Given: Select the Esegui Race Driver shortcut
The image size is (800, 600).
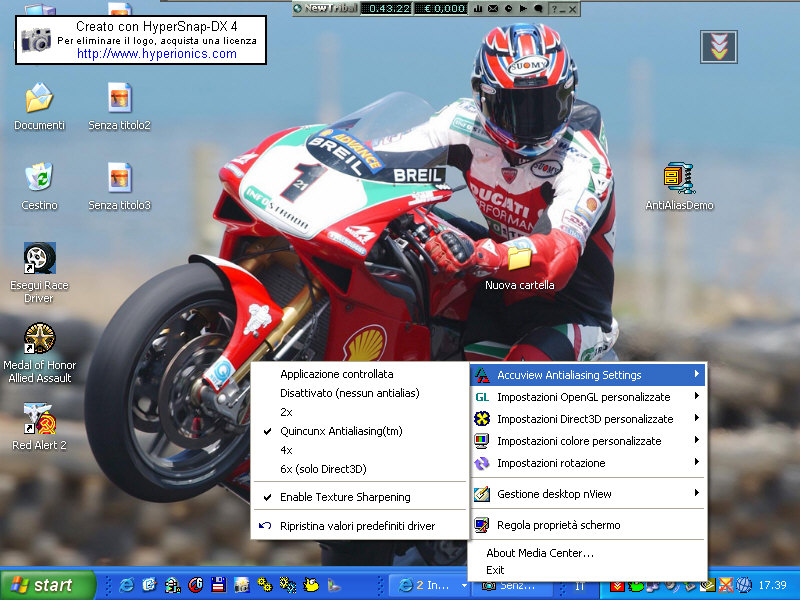Looking at the screenshot, I should [x=39, y=258].
